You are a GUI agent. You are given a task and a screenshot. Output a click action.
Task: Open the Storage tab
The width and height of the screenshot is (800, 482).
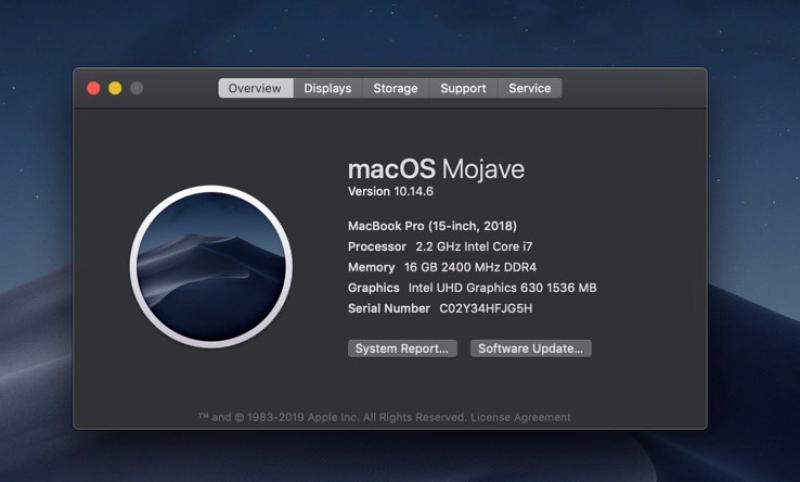pyautogui.click(x=395, y=88)
